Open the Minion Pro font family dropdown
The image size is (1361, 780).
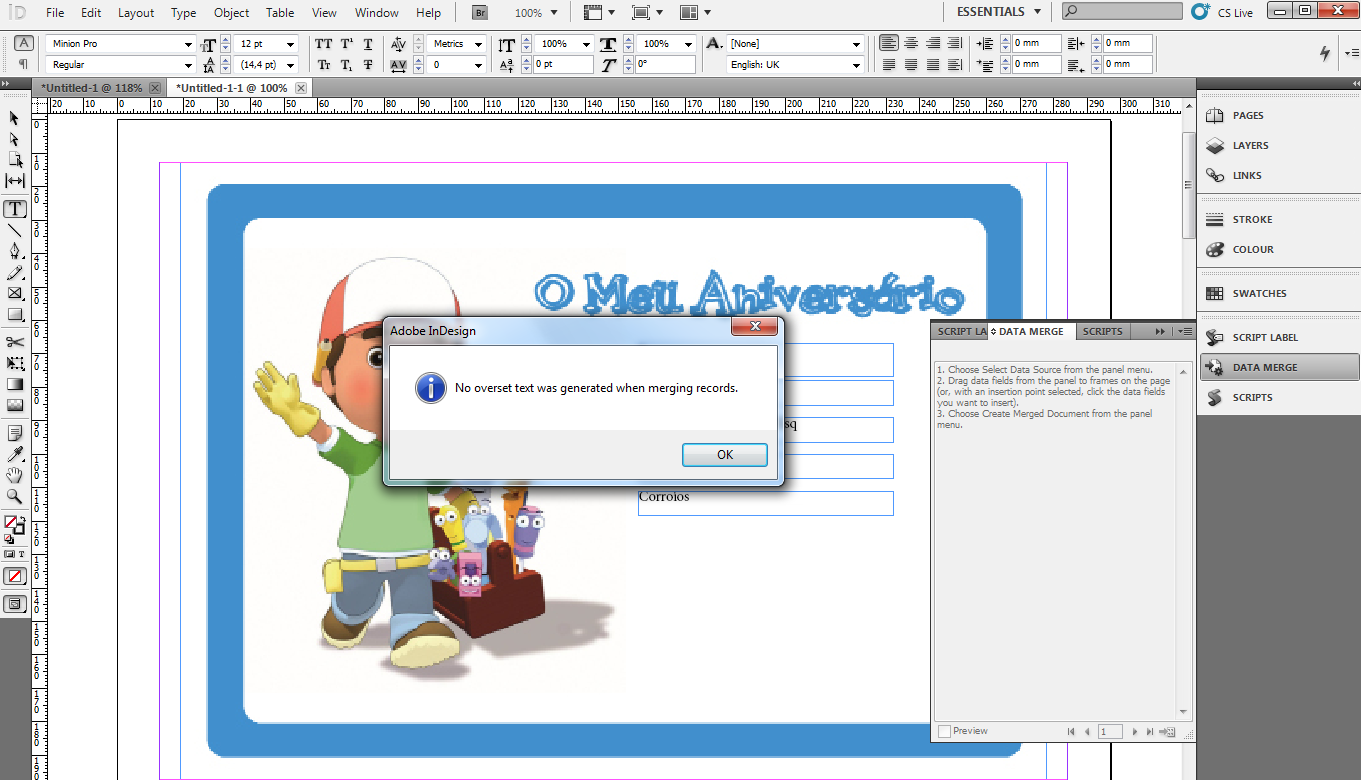(x=189, y=44)
